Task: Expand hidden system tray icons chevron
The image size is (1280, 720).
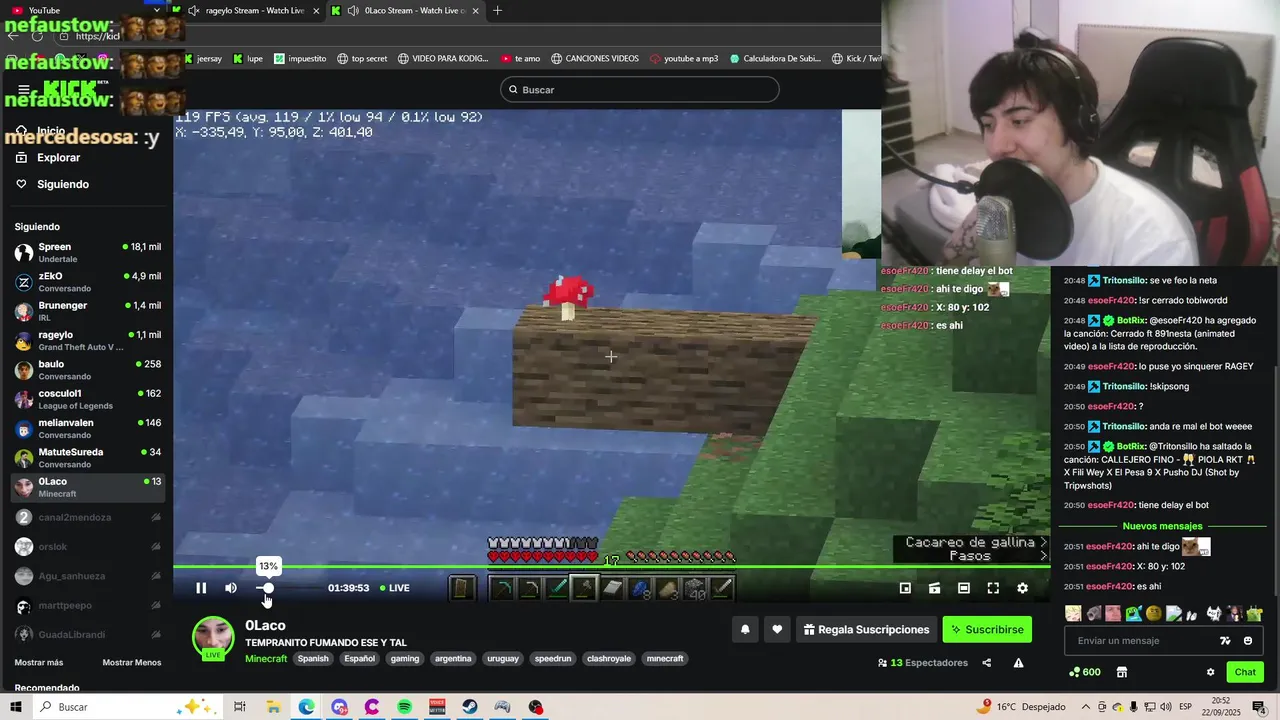Action: (1086, 707)
